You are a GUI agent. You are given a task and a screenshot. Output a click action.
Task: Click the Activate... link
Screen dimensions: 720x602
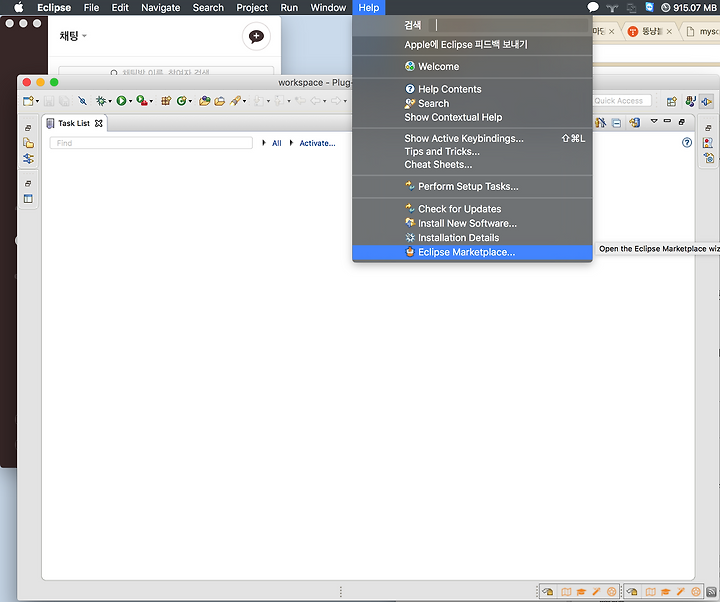tap(317, 143)
